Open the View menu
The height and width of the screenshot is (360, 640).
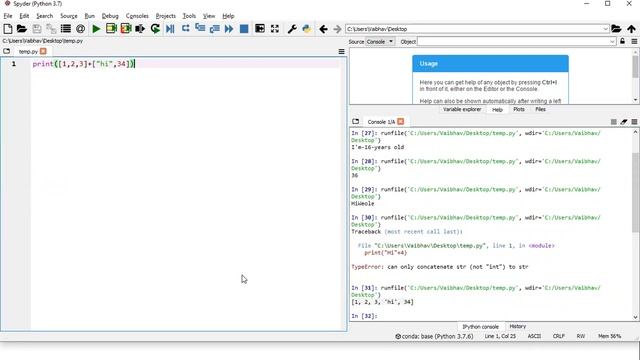209,16
